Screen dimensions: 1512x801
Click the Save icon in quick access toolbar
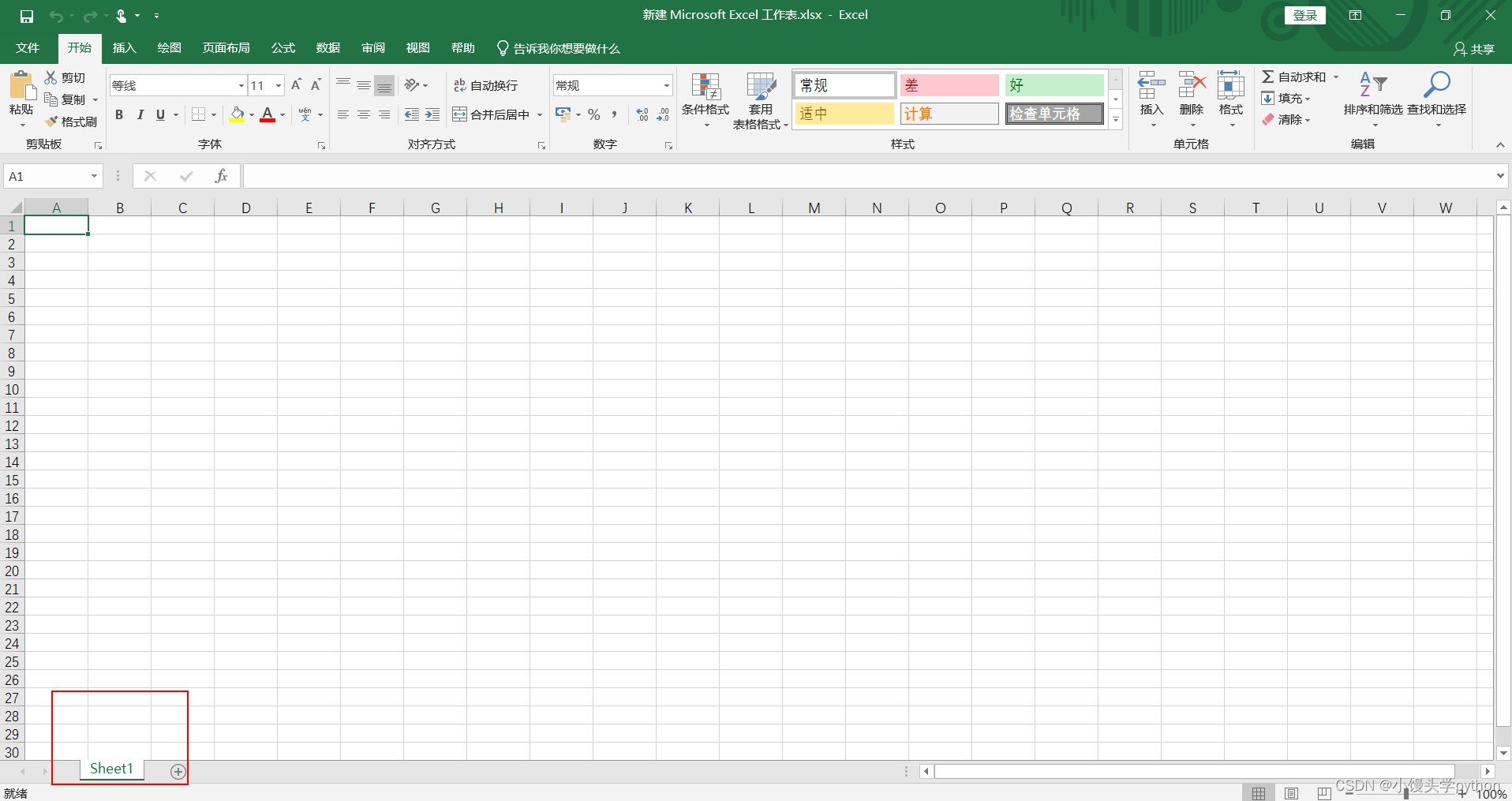(27, 16)
